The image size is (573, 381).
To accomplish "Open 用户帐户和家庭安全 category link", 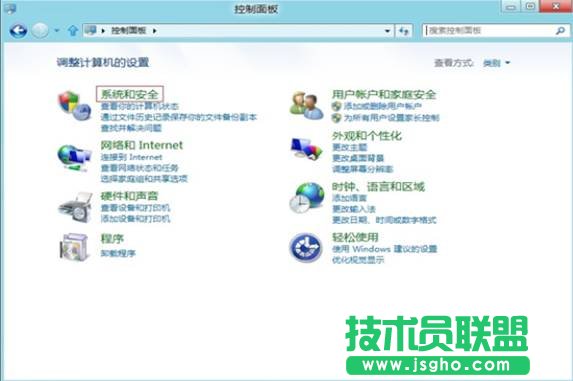I will coord(384,95).
